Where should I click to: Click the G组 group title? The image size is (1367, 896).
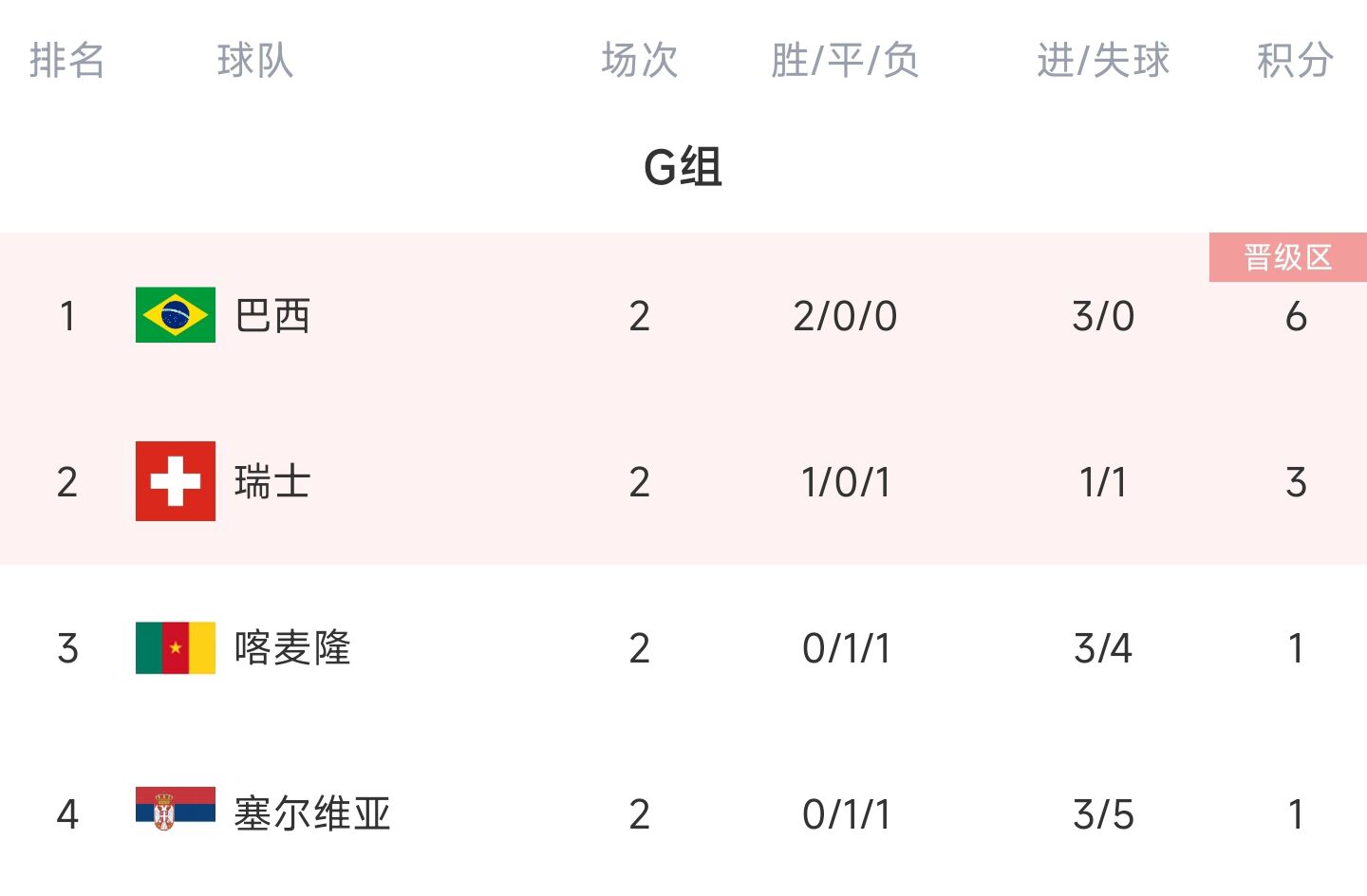coord(683,167)
